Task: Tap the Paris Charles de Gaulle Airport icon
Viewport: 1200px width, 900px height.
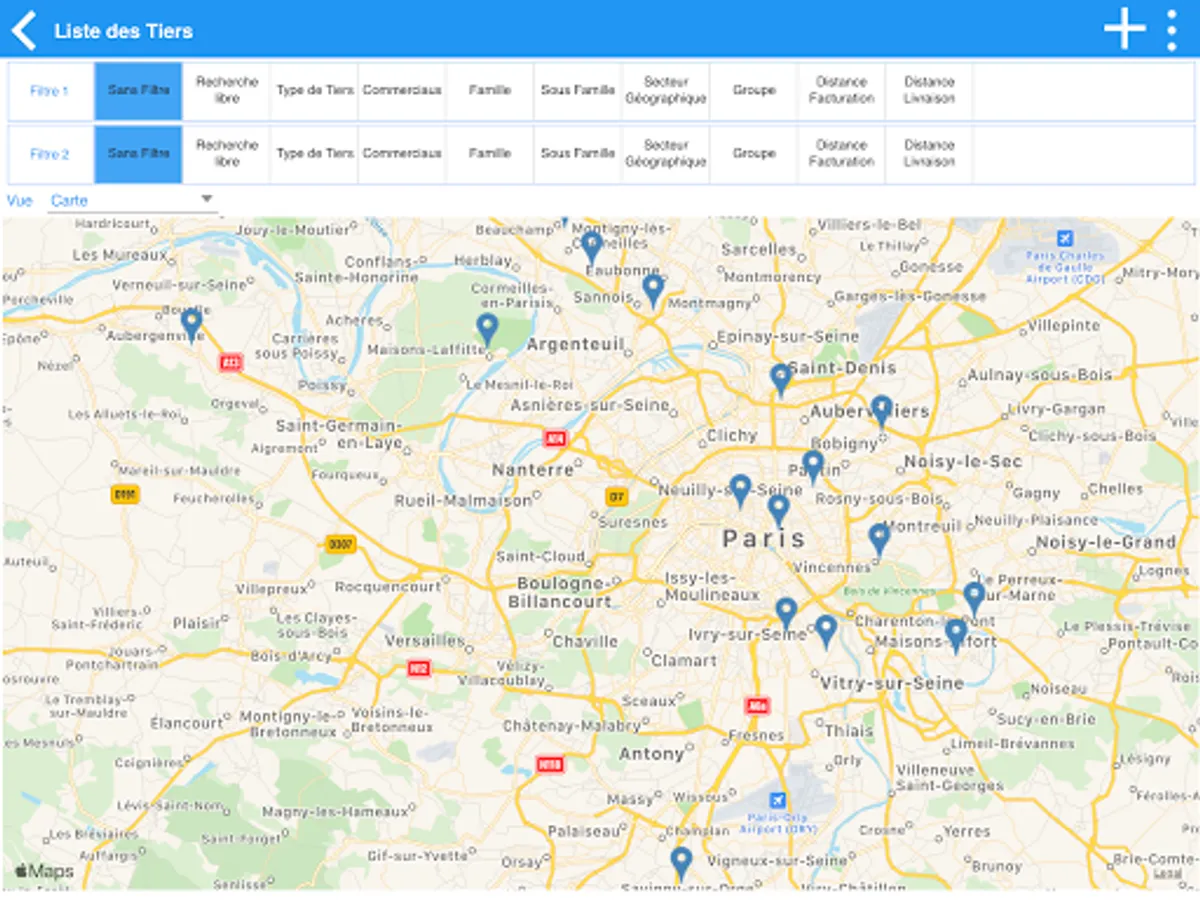Action: point(1064,238)
